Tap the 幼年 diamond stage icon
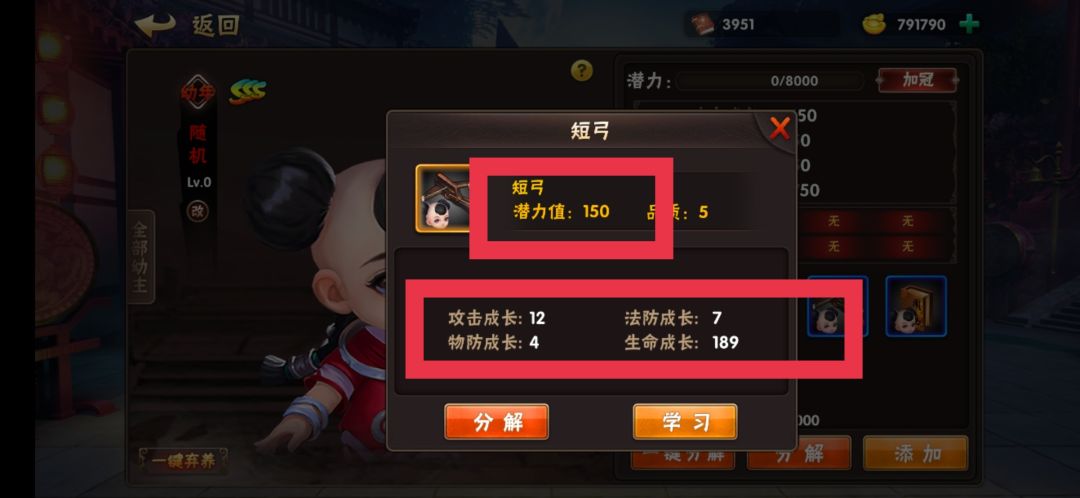Viewport: 1080px width, 498px height. pyautogui.click(x=198, y=92)
